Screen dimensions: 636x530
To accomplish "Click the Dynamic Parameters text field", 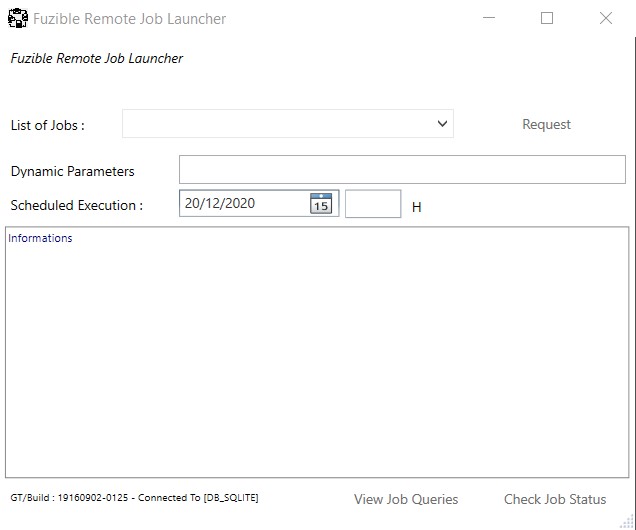I will pyautogui.click(x=402, y=169).
